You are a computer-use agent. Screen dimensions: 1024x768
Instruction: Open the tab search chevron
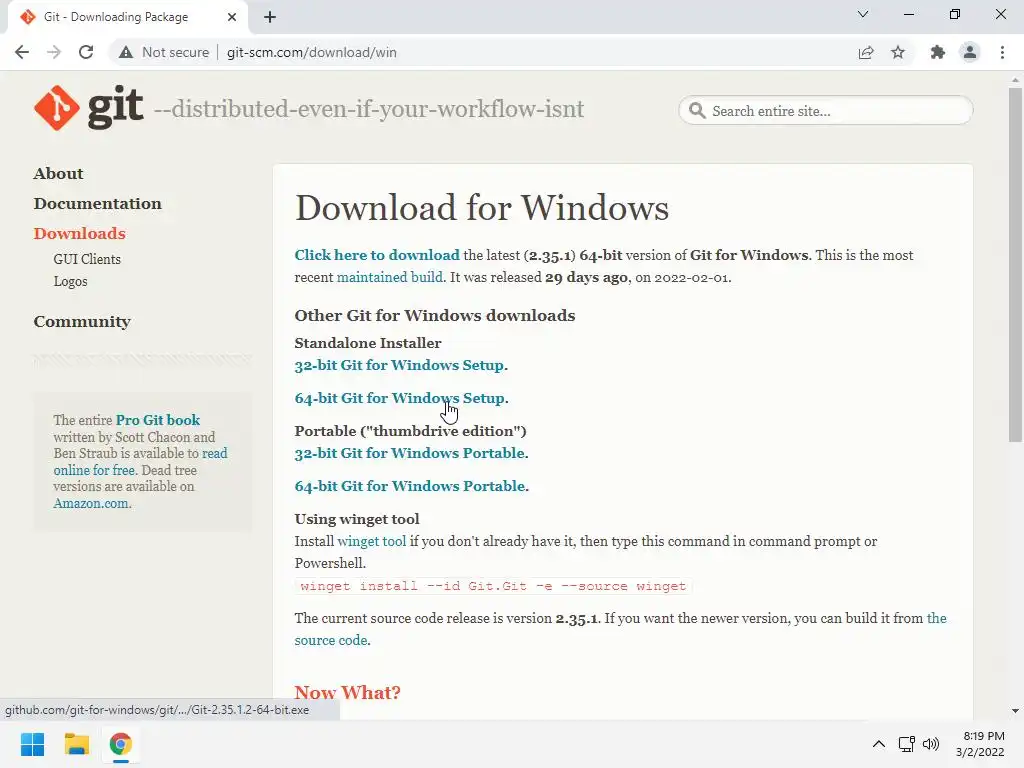tap(863, 14)
